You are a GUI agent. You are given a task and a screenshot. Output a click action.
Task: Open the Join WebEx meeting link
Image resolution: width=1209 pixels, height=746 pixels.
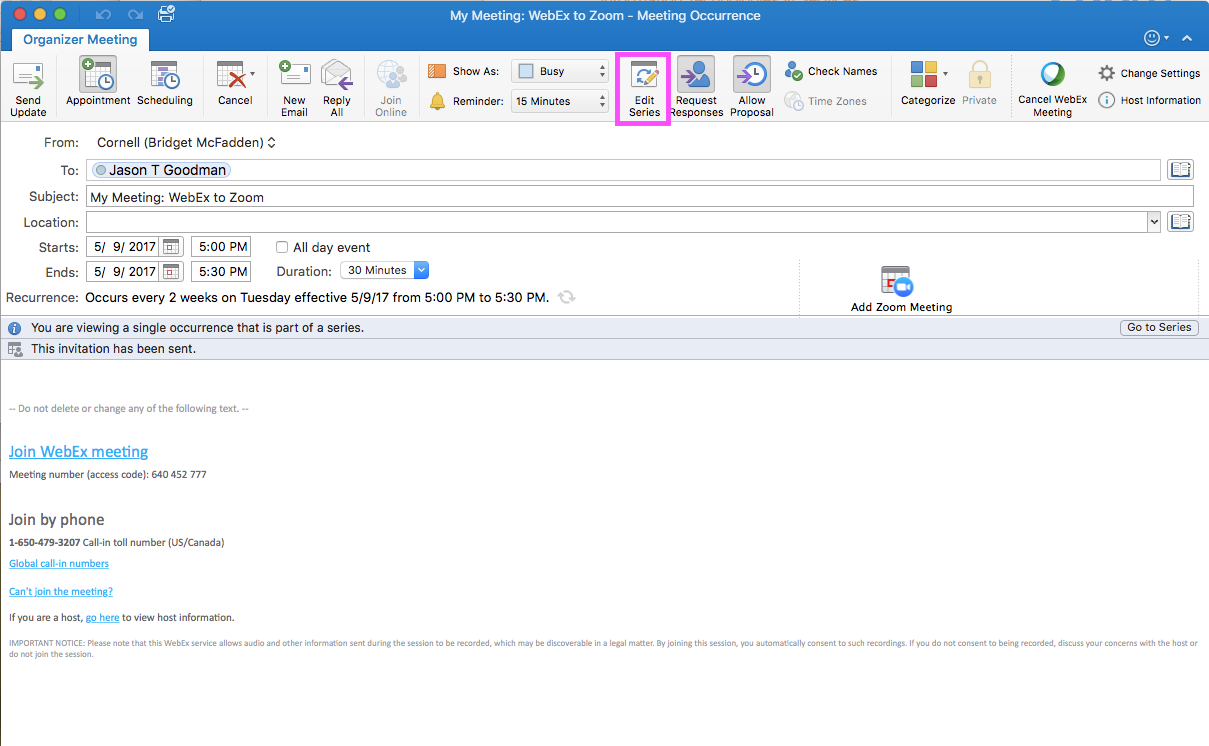[x=79, y=452]
